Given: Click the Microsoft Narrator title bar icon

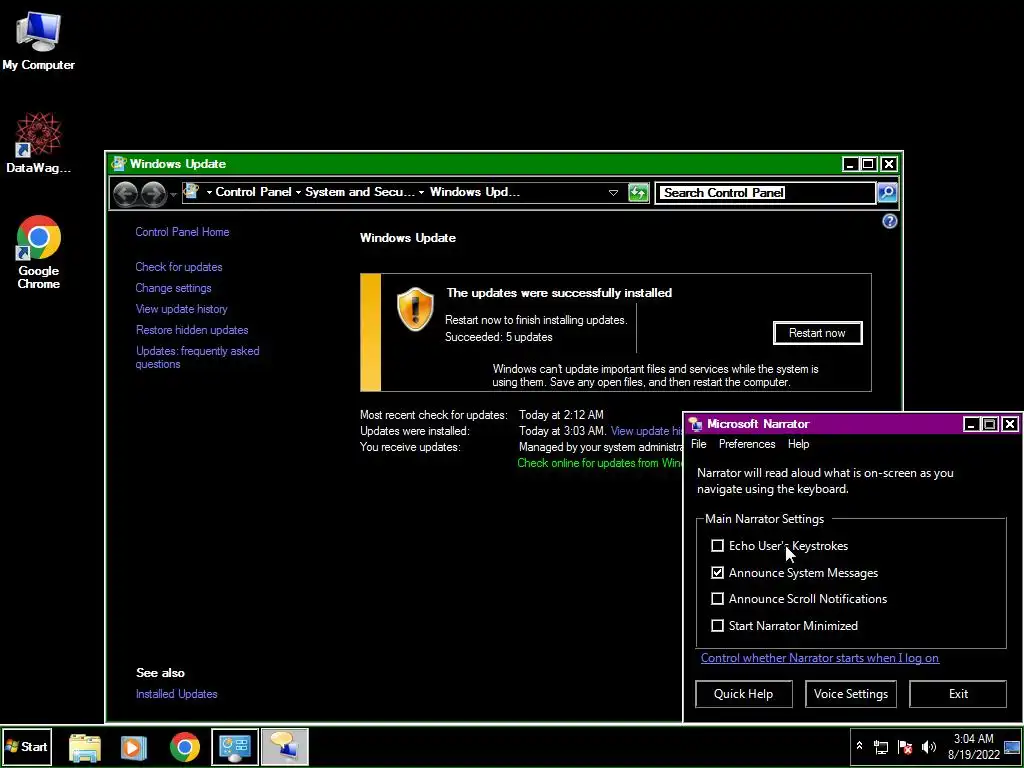Looking at the screenshot, I should [696, 424].
